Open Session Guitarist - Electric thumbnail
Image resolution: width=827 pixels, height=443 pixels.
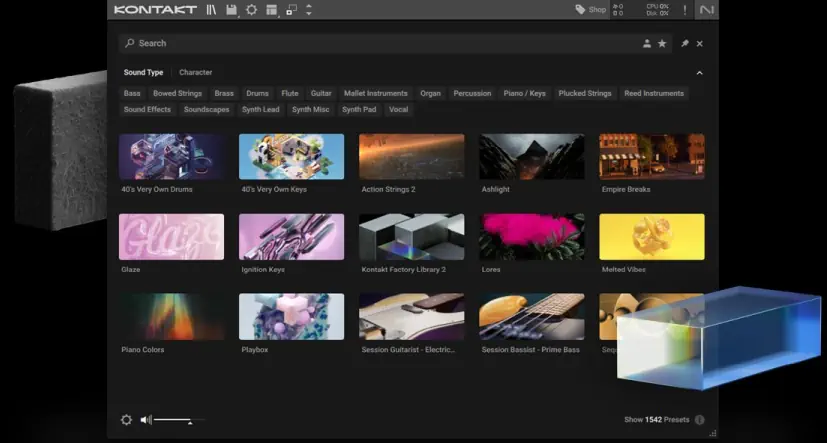(x=412, y=316)
